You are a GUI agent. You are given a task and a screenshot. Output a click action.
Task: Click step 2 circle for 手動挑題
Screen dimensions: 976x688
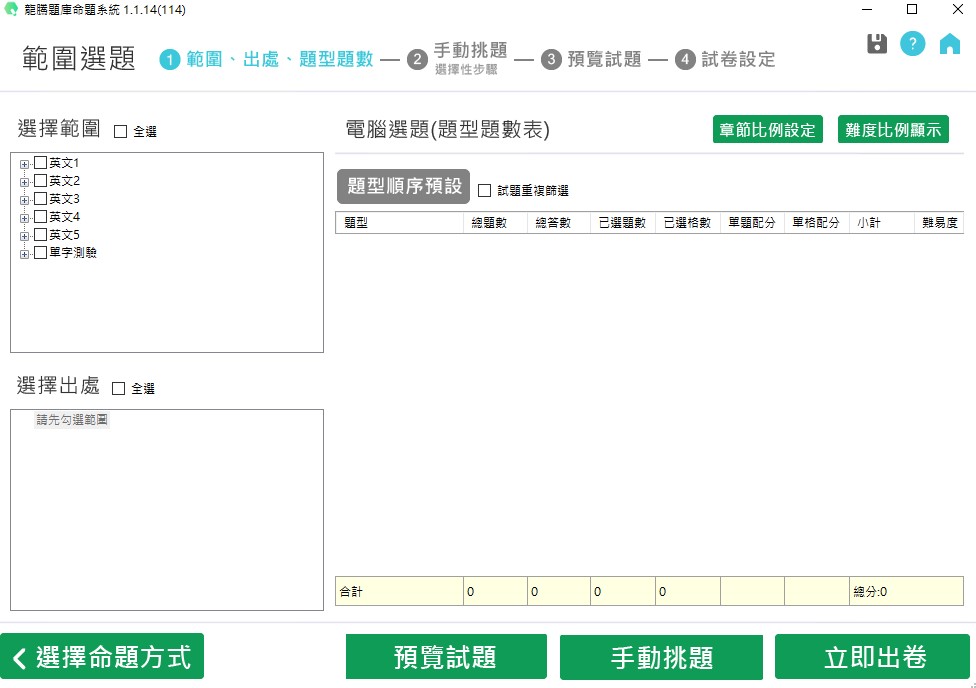click(x=417, y=60)
